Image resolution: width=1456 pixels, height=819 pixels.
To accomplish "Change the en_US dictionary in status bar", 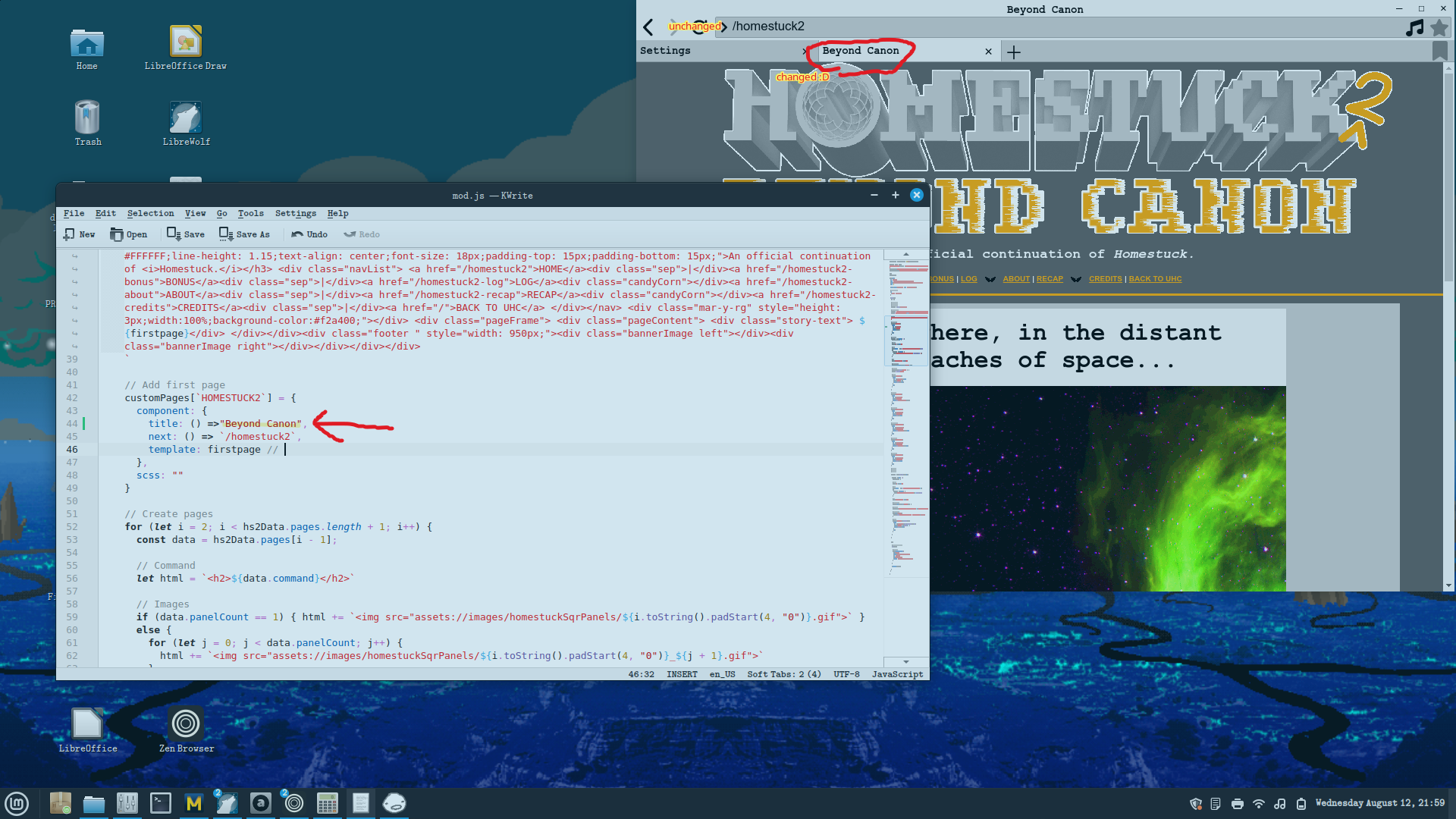I will (722, 674).
